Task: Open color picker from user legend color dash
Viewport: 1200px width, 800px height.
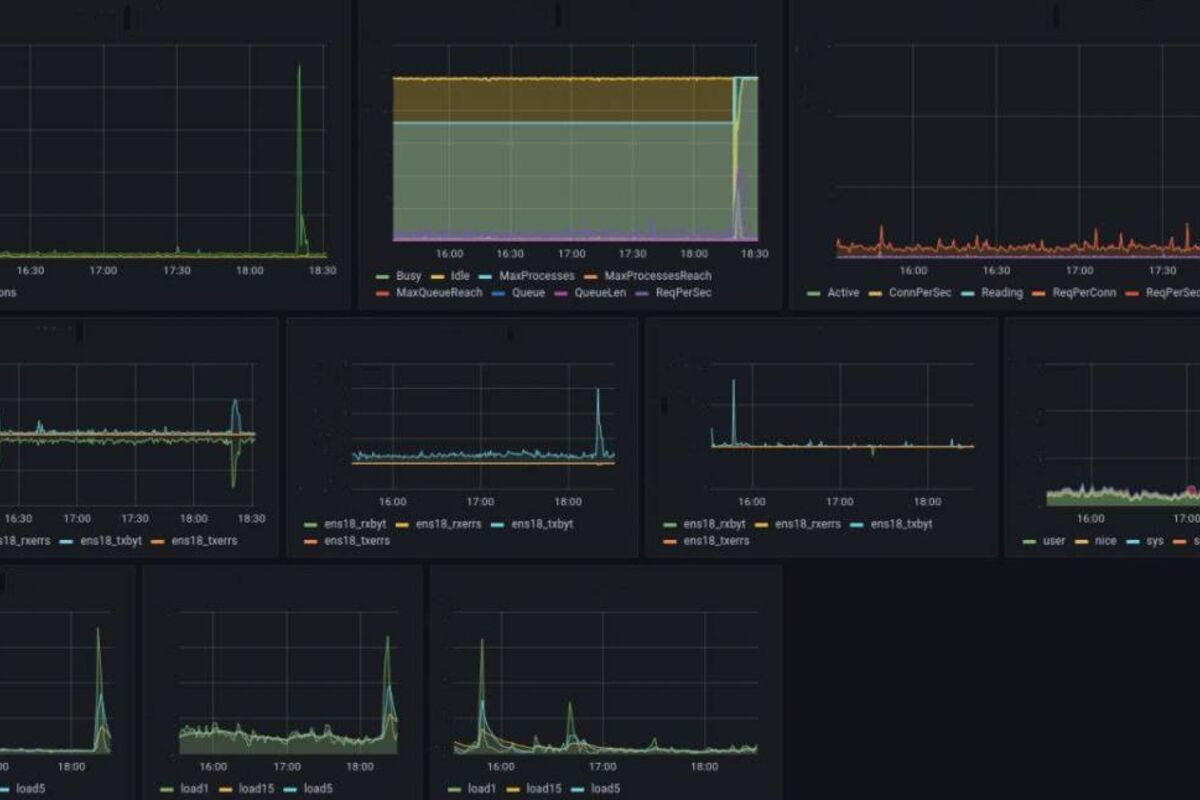Action: point(1028,541)
